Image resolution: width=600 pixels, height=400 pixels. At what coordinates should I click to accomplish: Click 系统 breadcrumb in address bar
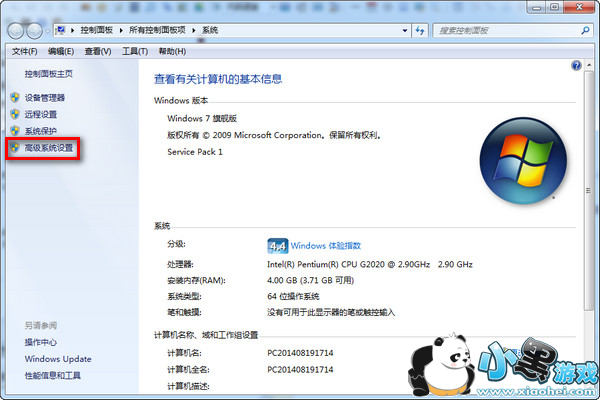click(x=210, y=30)
